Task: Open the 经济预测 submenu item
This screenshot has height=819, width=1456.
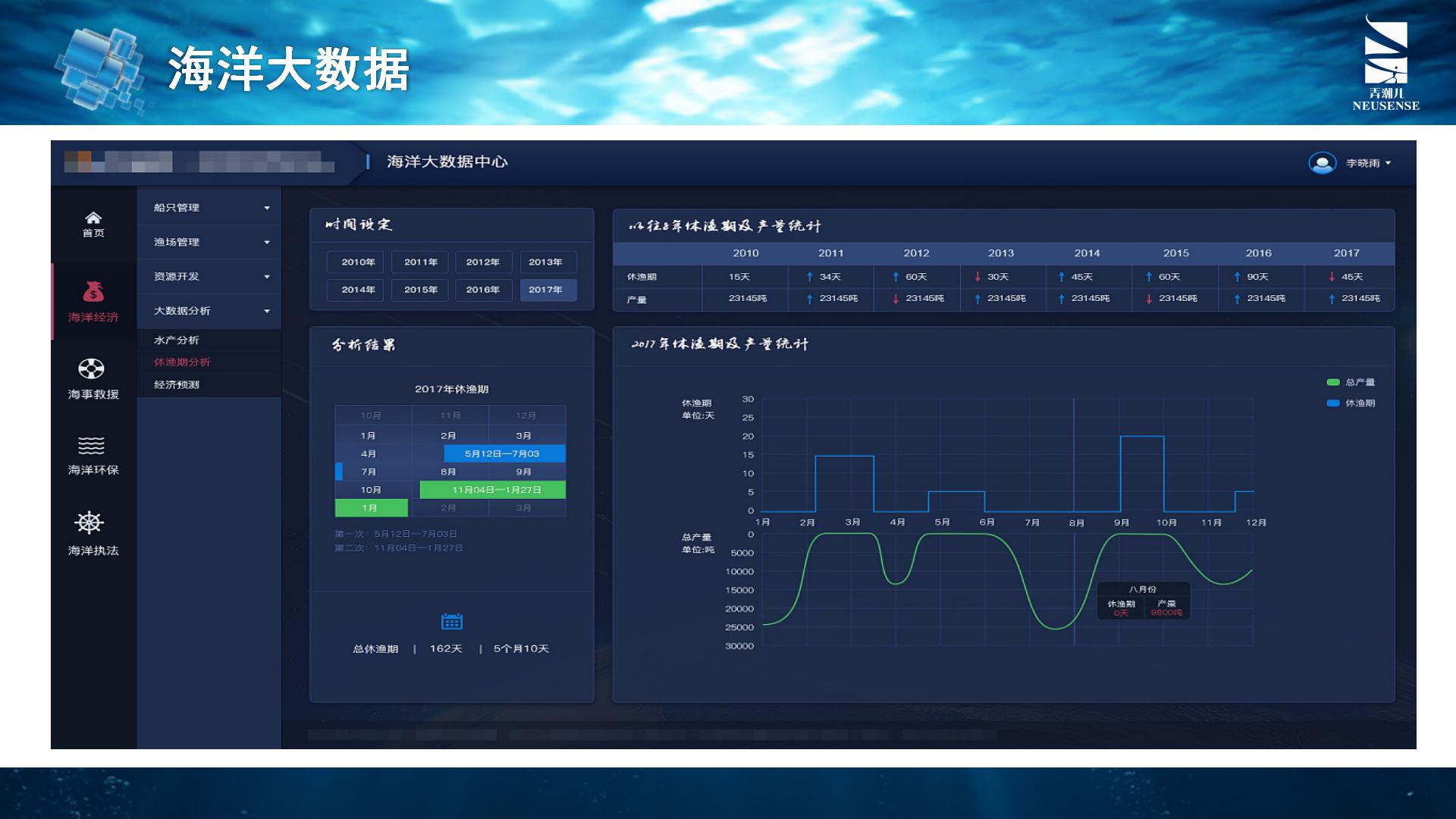Action: (177, 384)
